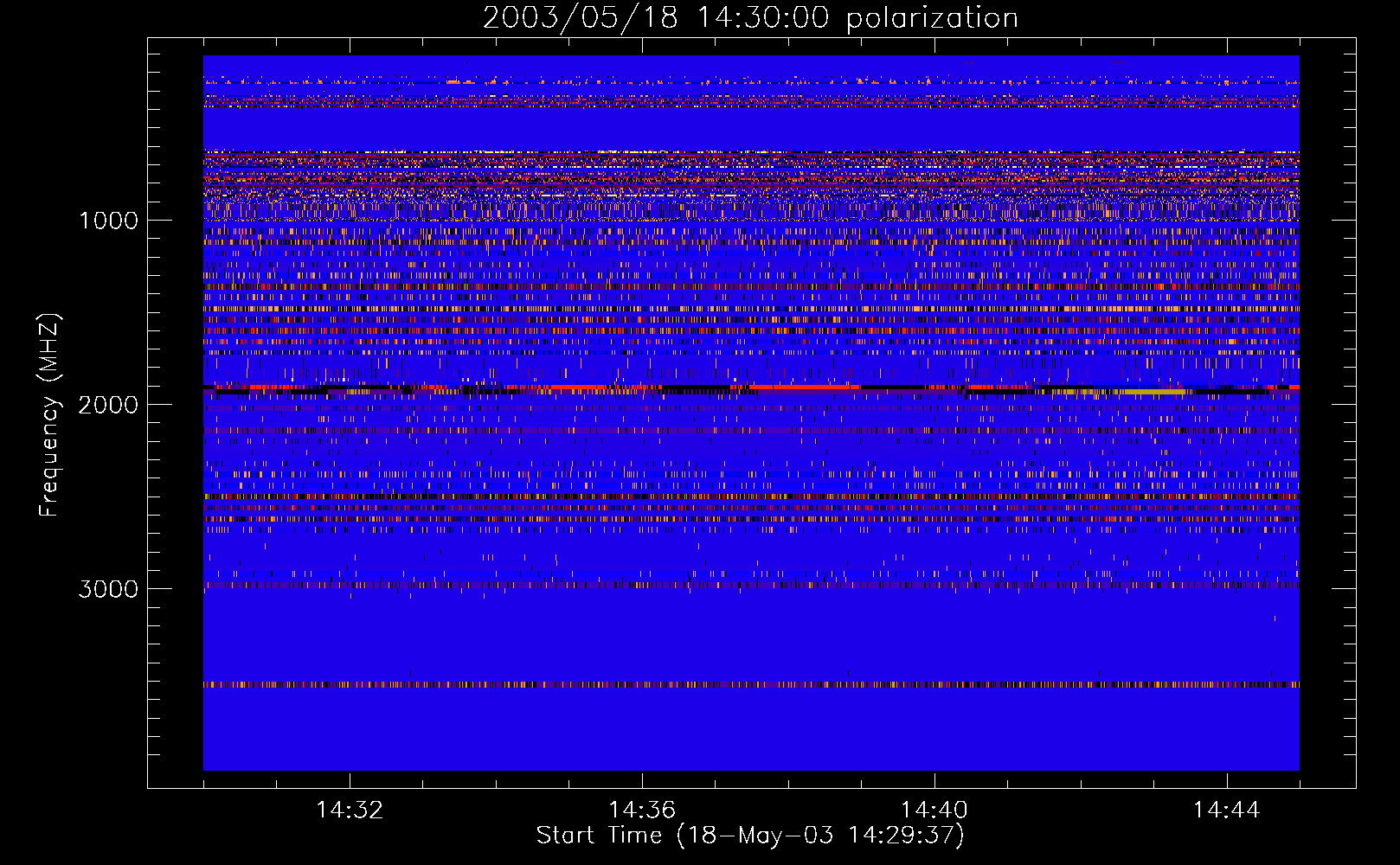
Task: Click the solid red-black band just above 2000 MHz
Action: (x=751, y=389)
